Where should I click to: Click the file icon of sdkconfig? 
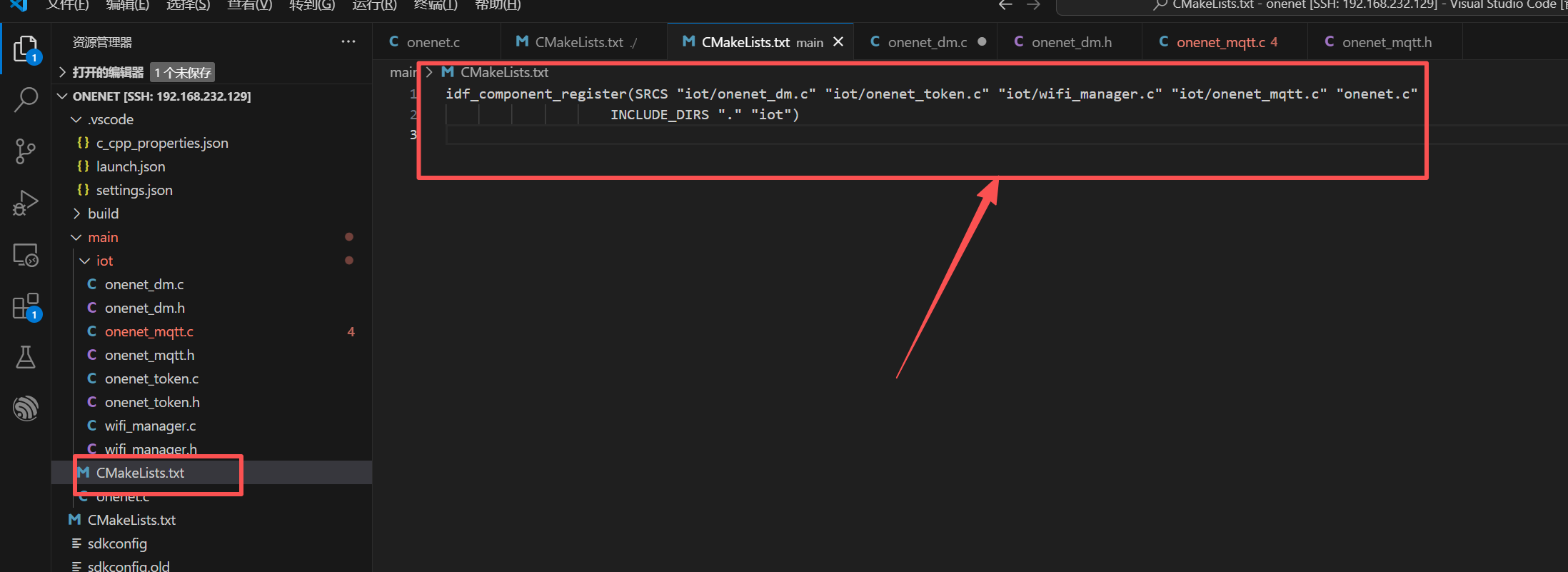click(76, 543)
